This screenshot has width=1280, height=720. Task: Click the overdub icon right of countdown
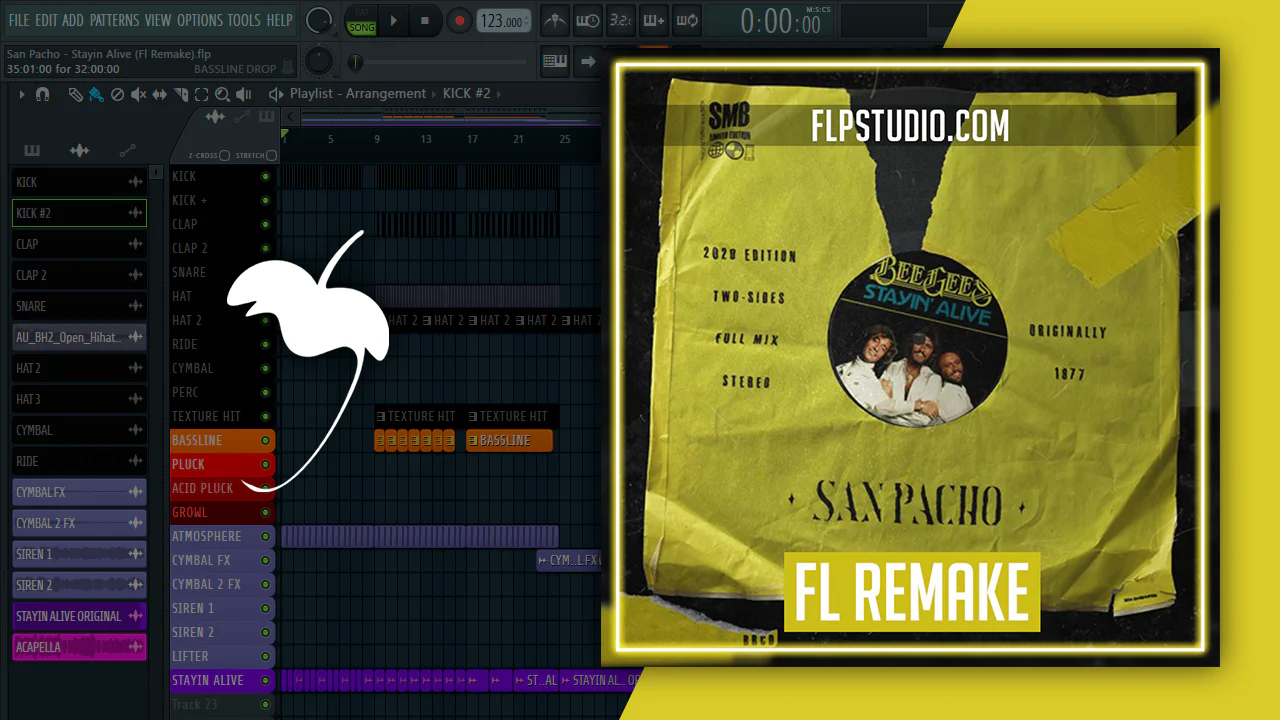[653, 20]
